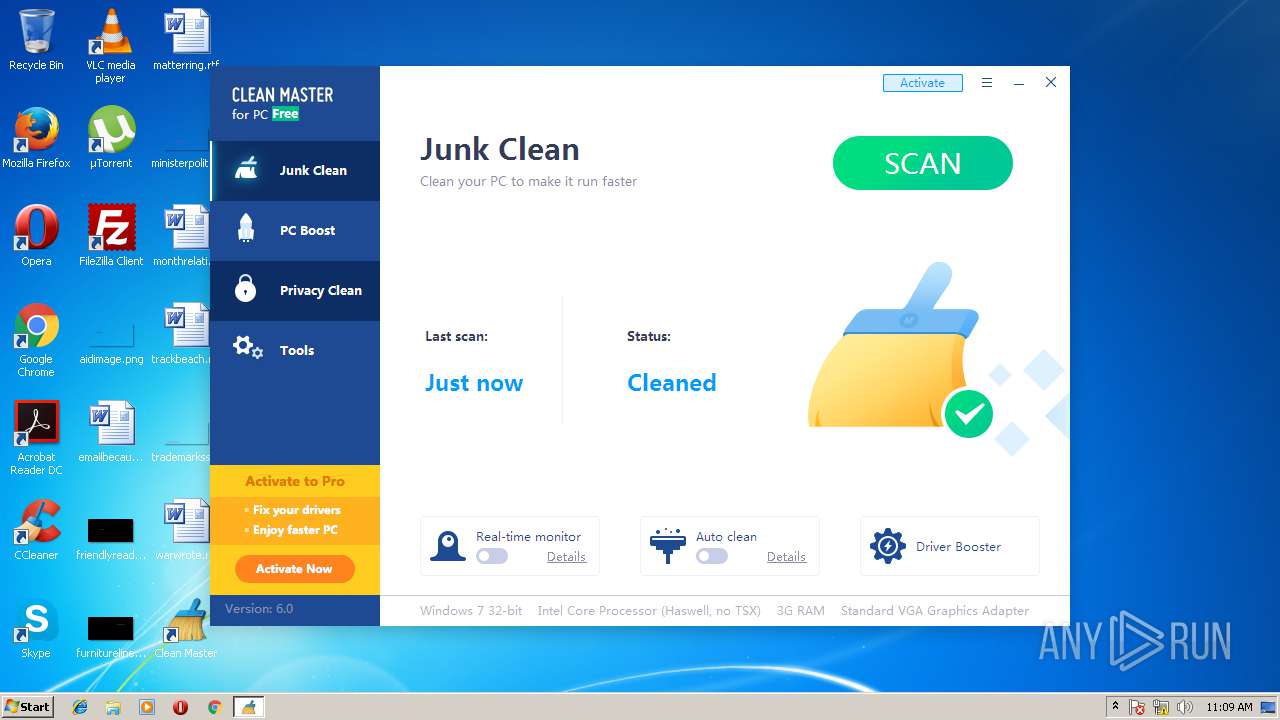Click the rocket PC Boost icon

(x=246, y=229)
